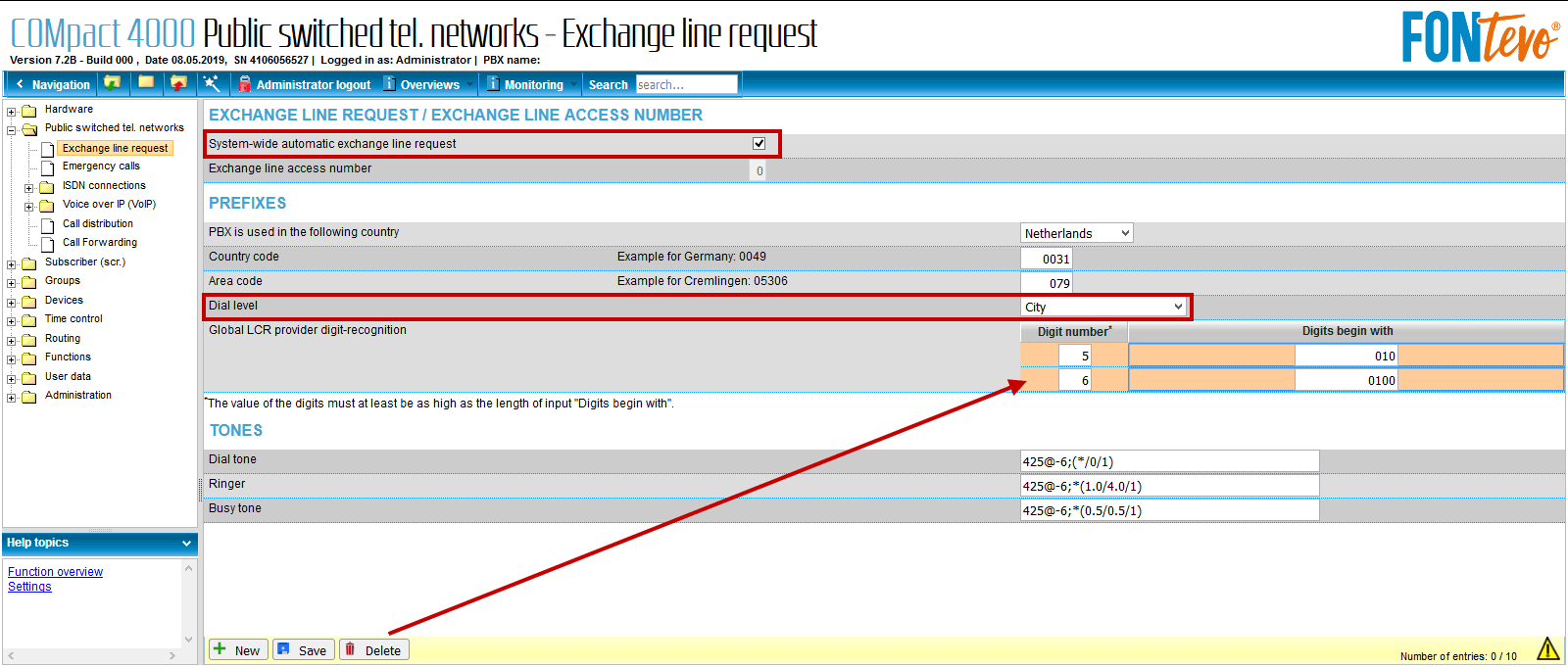Click the Save button
1568x667 pixels.
tap(303, 649)
